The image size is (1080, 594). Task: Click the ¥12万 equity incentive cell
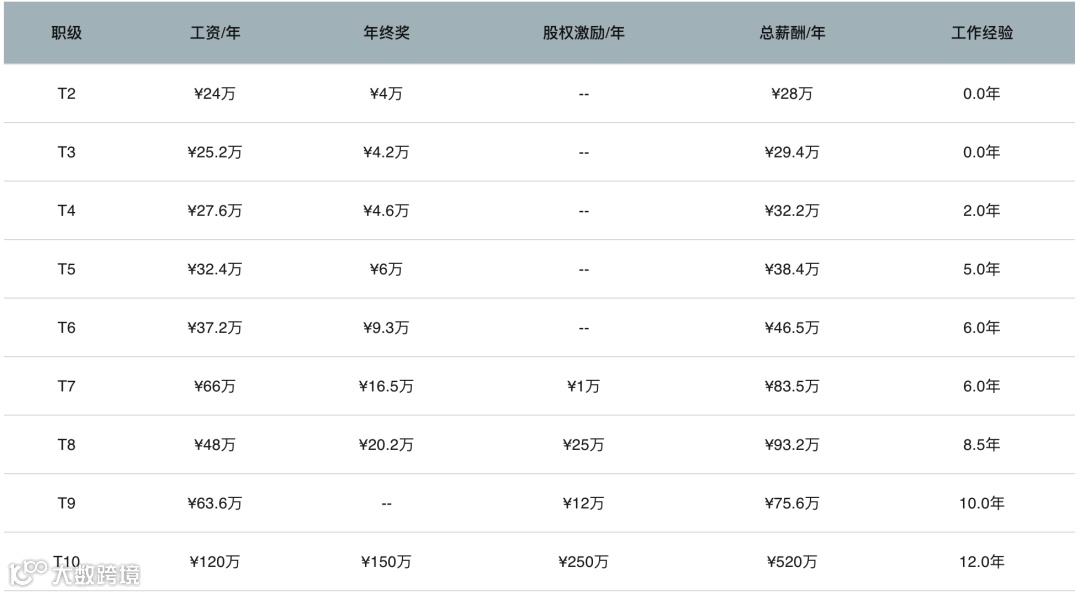coord(583,503)
